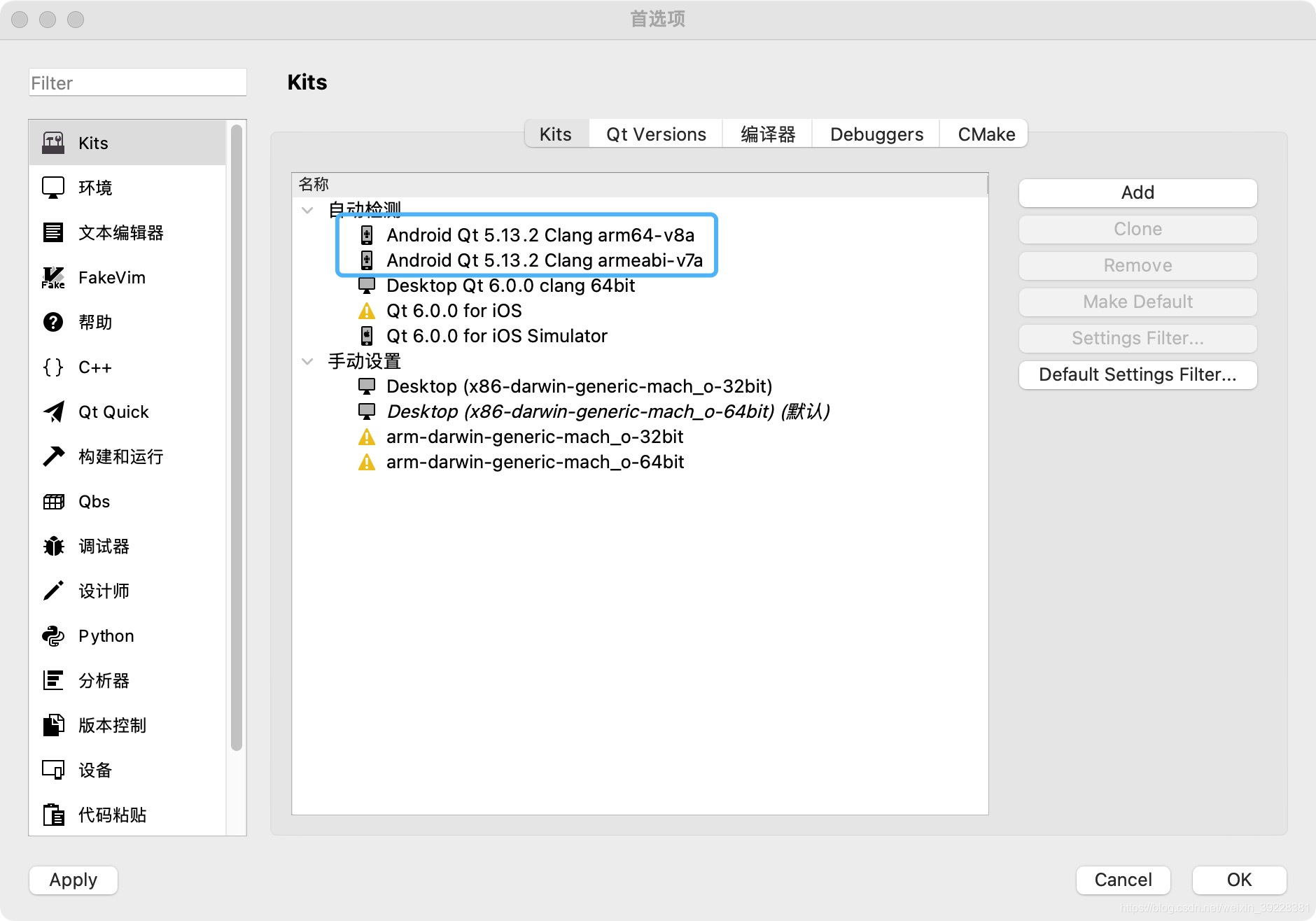Confirm with the OK button

(1239, 880)
